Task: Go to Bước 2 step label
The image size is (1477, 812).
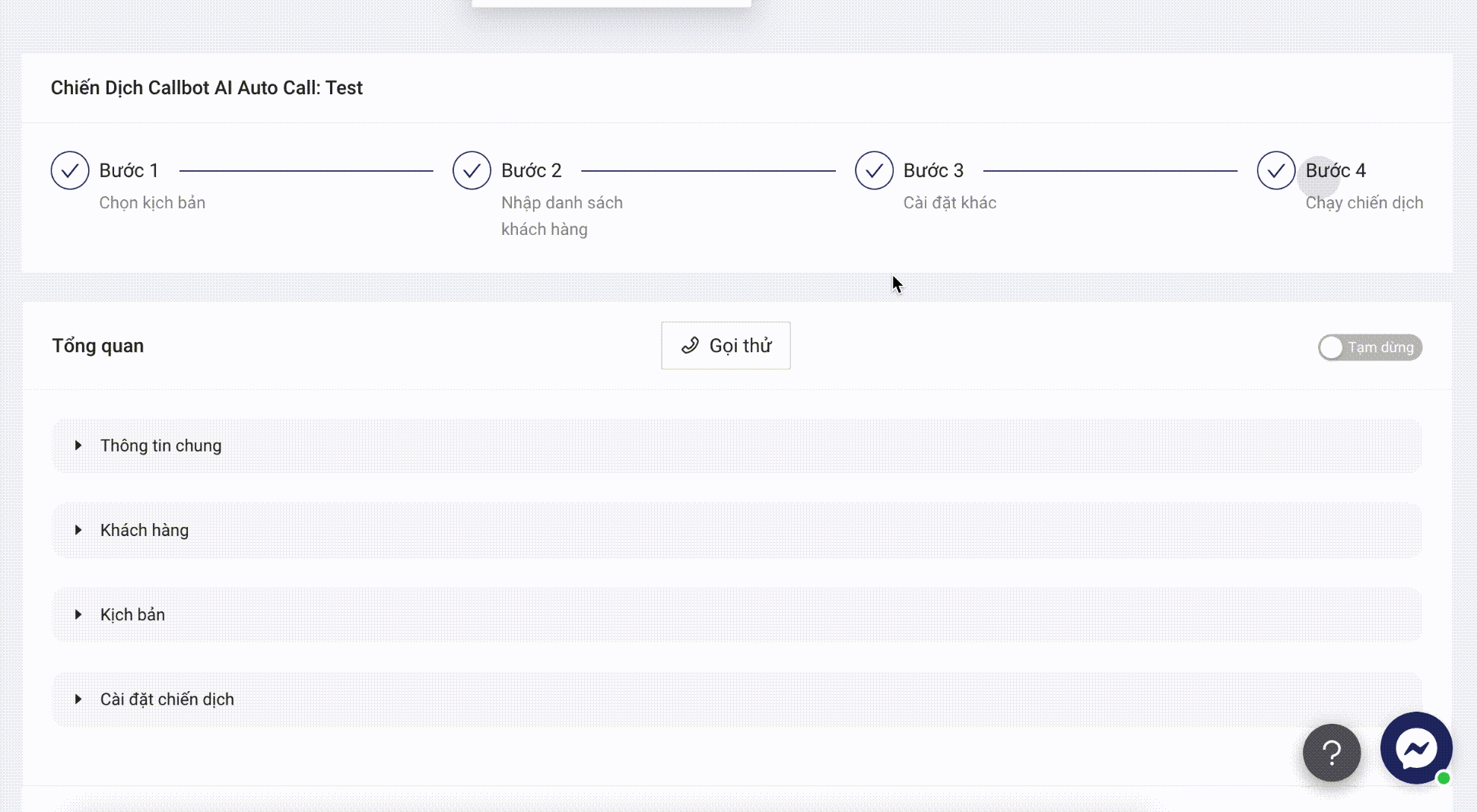Action: [x=531, y=170]
